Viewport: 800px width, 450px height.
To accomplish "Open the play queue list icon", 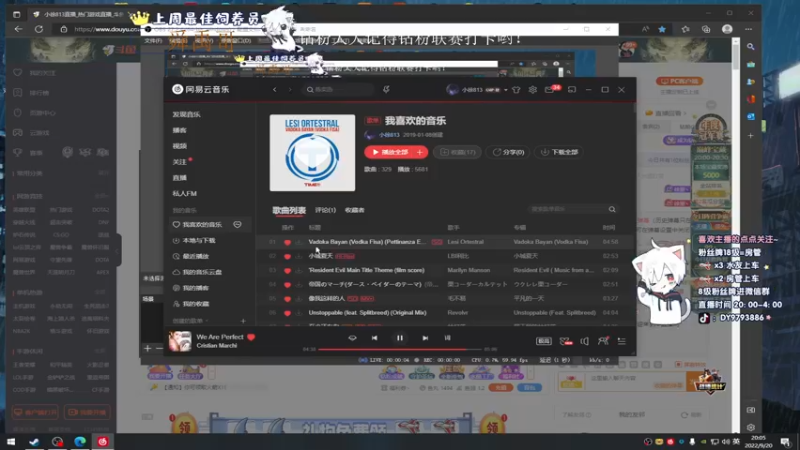I will click(621, 341).
